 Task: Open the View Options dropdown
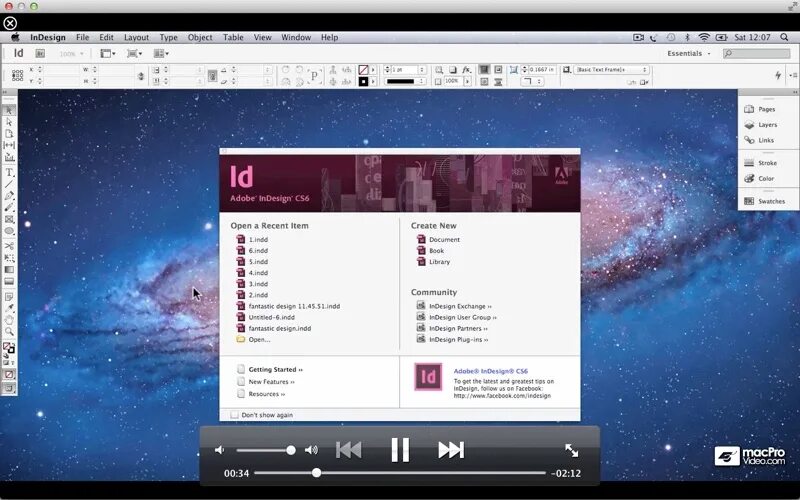(x=108, y=54)
